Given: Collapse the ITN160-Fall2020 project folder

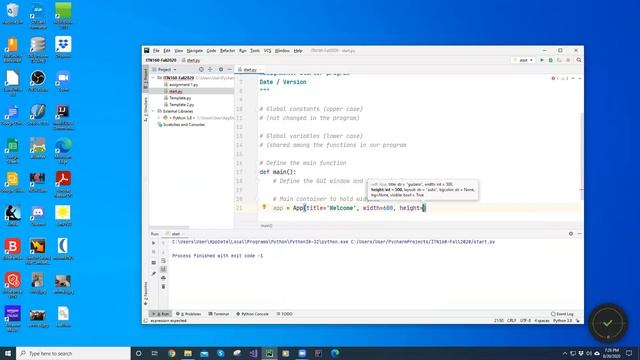Looking at the screenshot, I should point(153,78).
